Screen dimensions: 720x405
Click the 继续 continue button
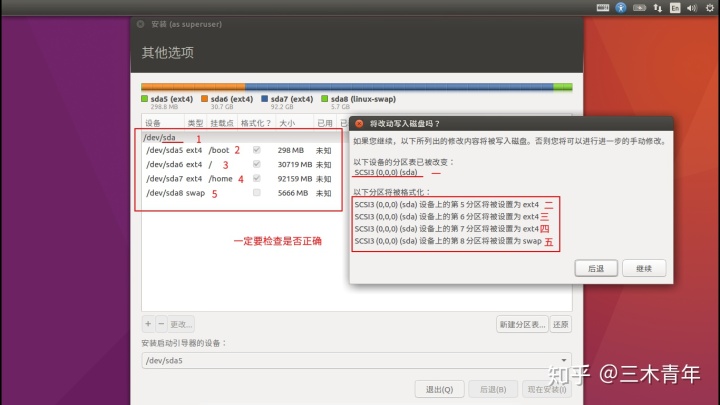644,269
